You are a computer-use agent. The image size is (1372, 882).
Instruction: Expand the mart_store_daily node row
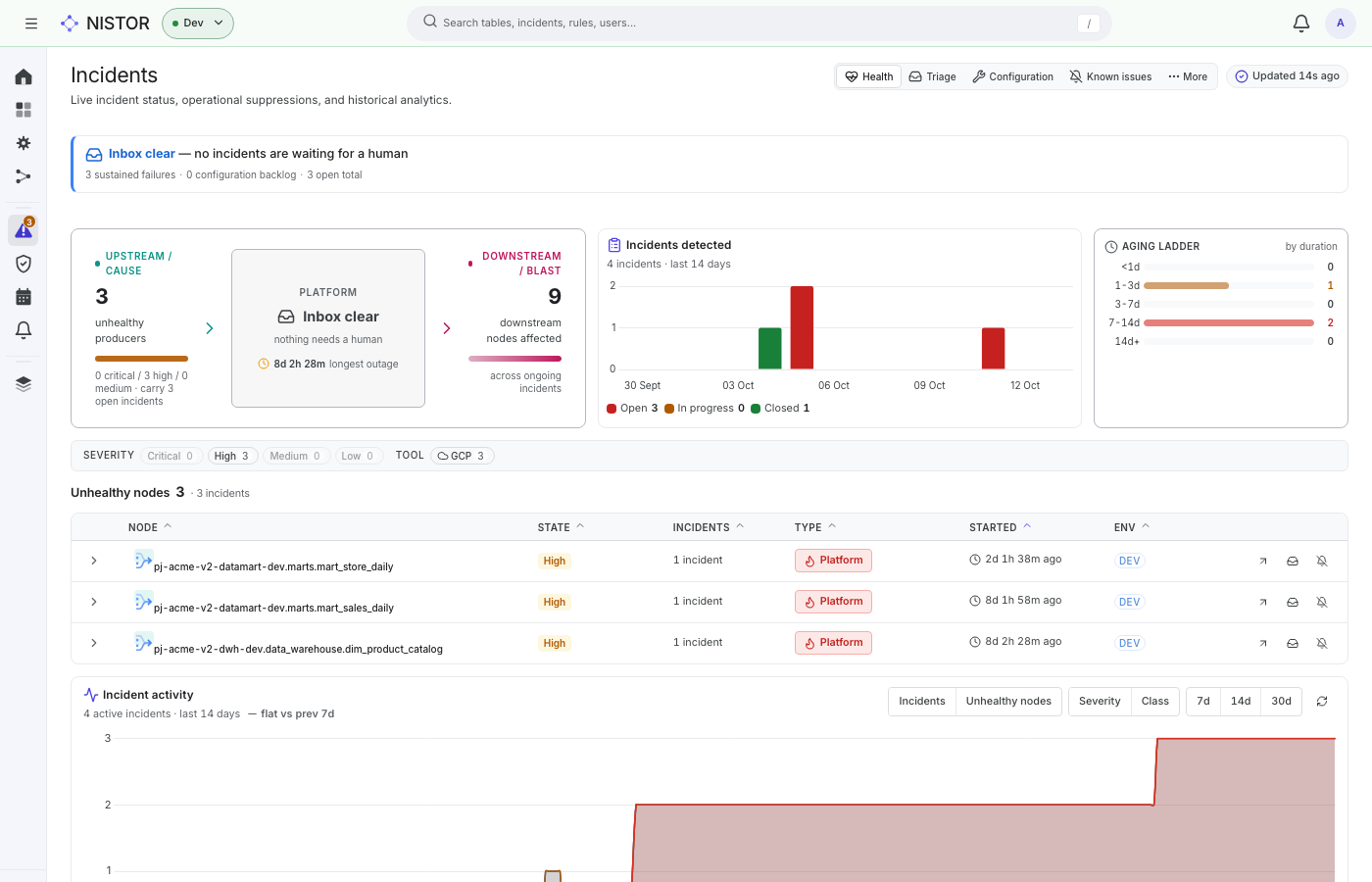click(94, 561)
